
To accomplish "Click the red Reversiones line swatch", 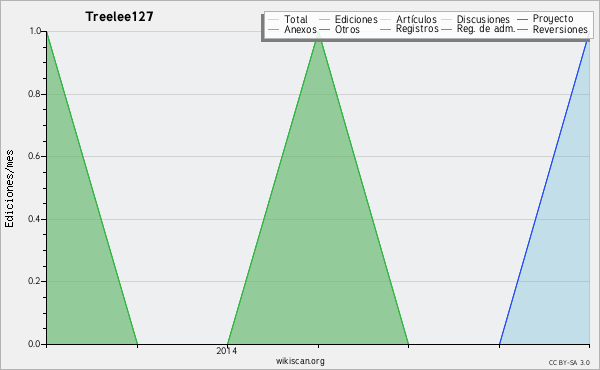I will [x=522, y=30].
